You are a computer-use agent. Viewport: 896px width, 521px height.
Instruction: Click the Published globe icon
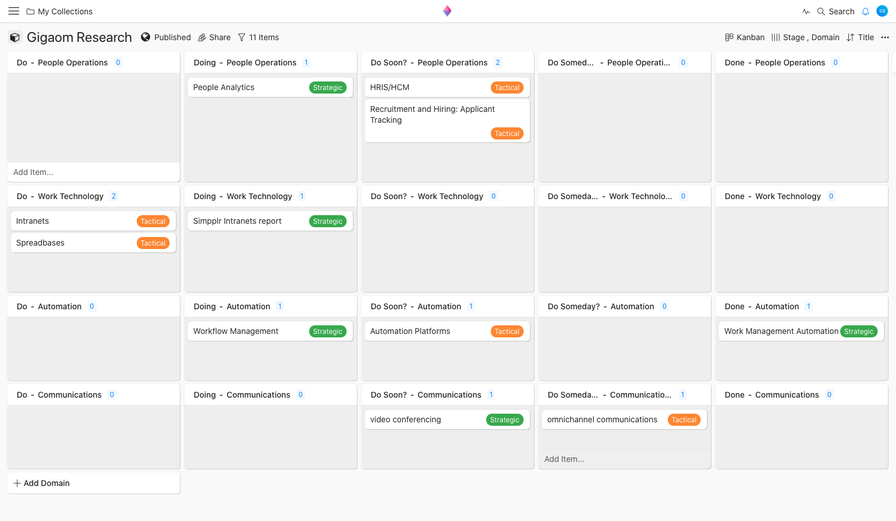click(146, 37)
